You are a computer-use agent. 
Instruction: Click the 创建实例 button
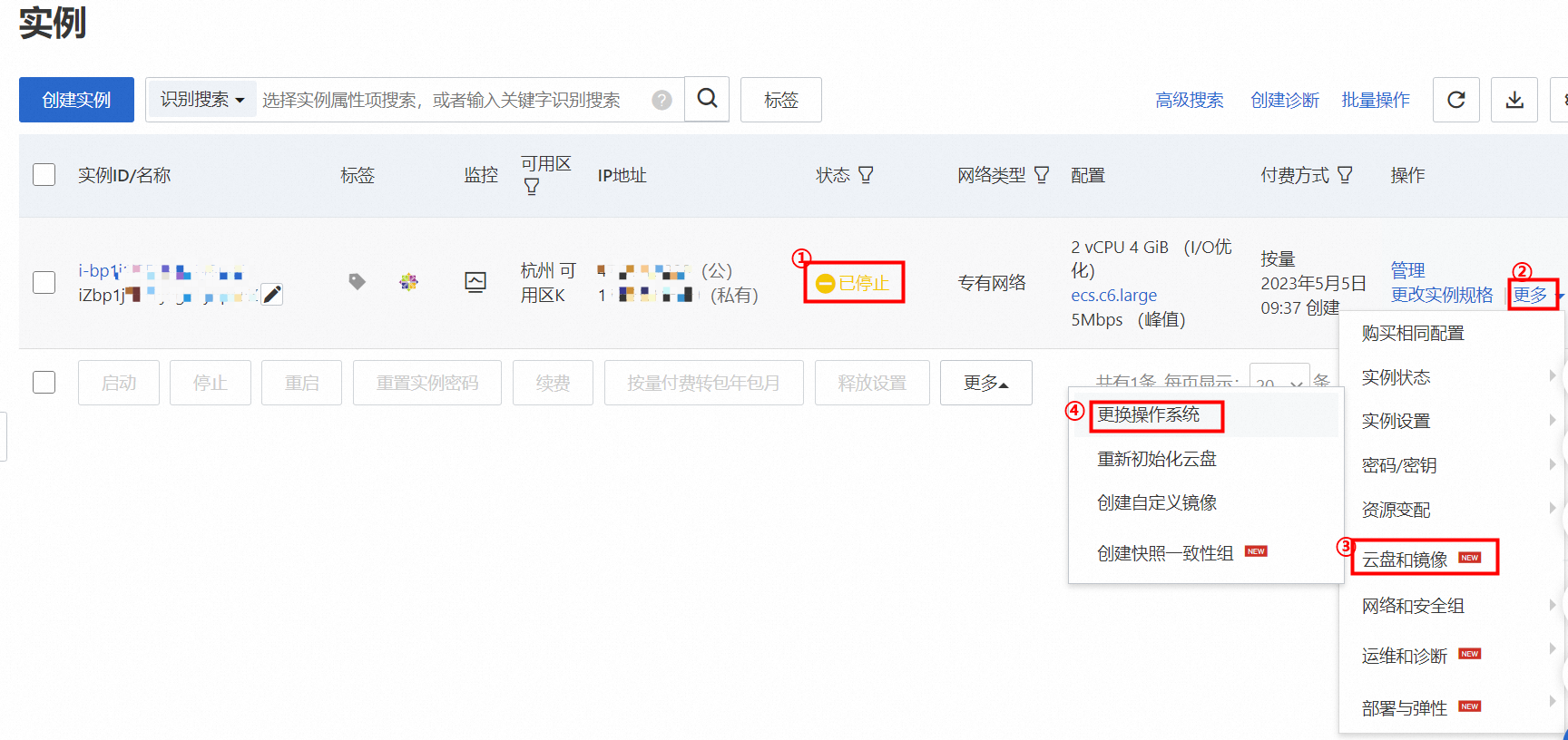76,100
